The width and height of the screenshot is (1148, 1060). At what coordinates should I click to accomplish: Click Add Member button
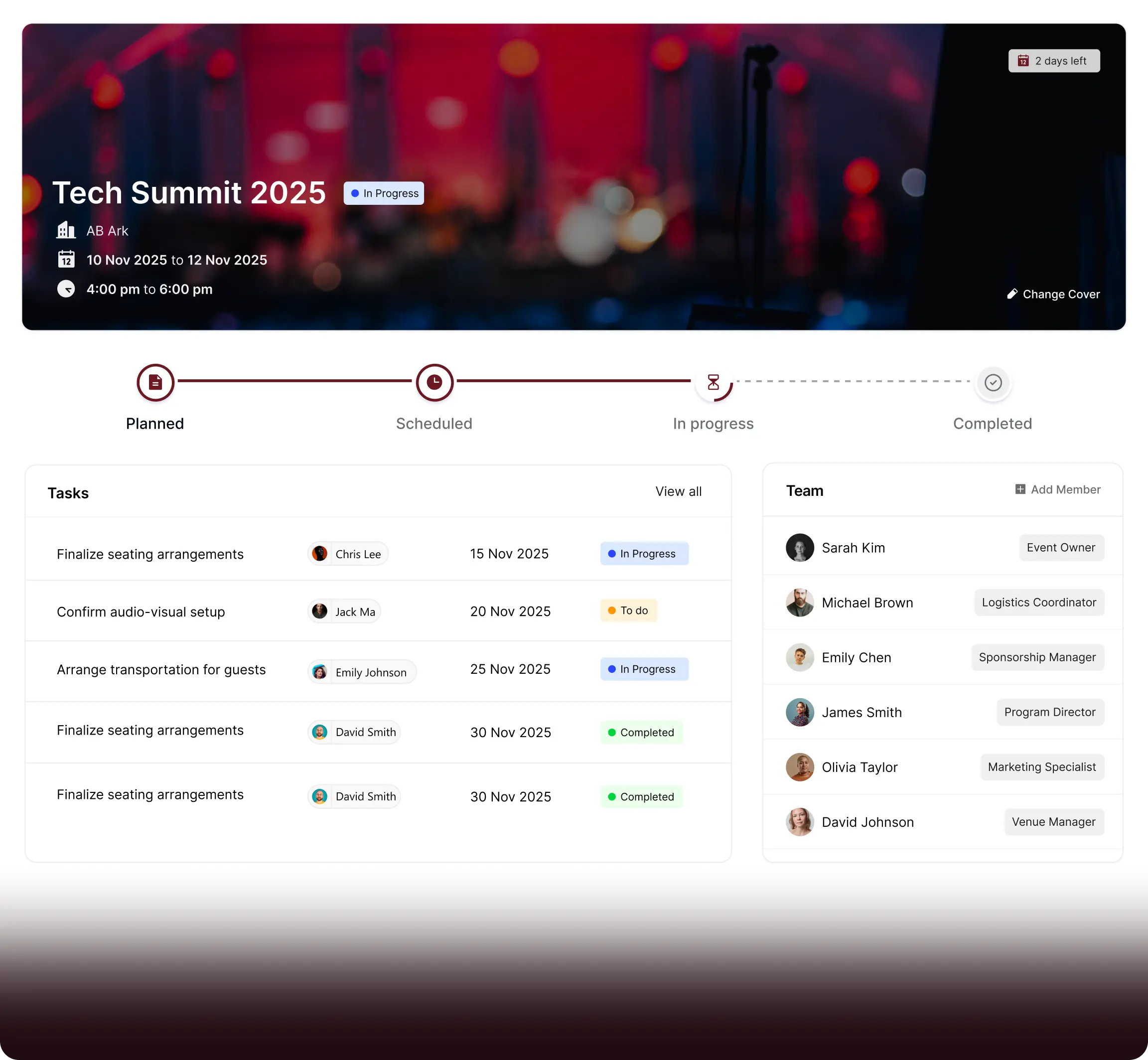point(1058,489)
